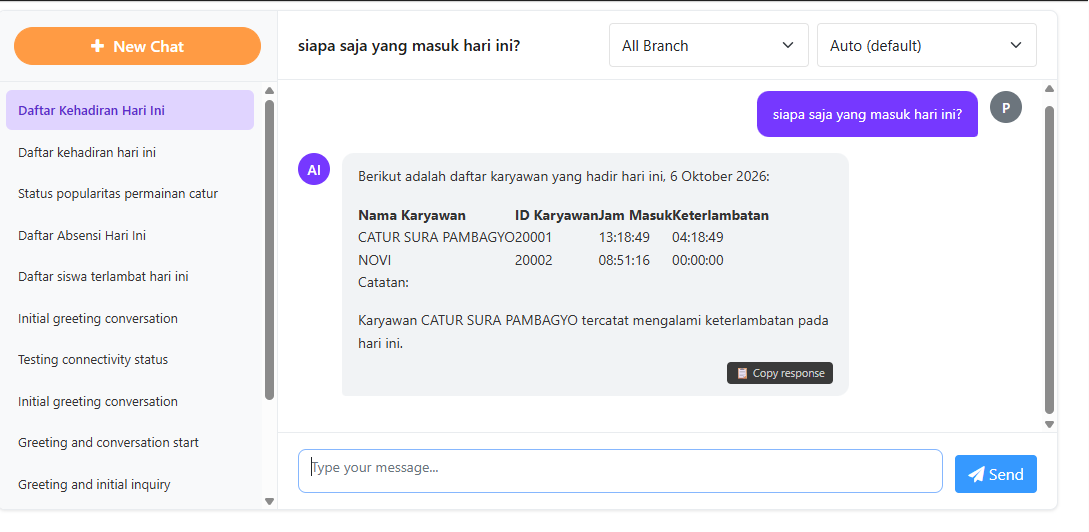Click the 08:51:16 entry time
1089x532 pixels.
[624, 260]
